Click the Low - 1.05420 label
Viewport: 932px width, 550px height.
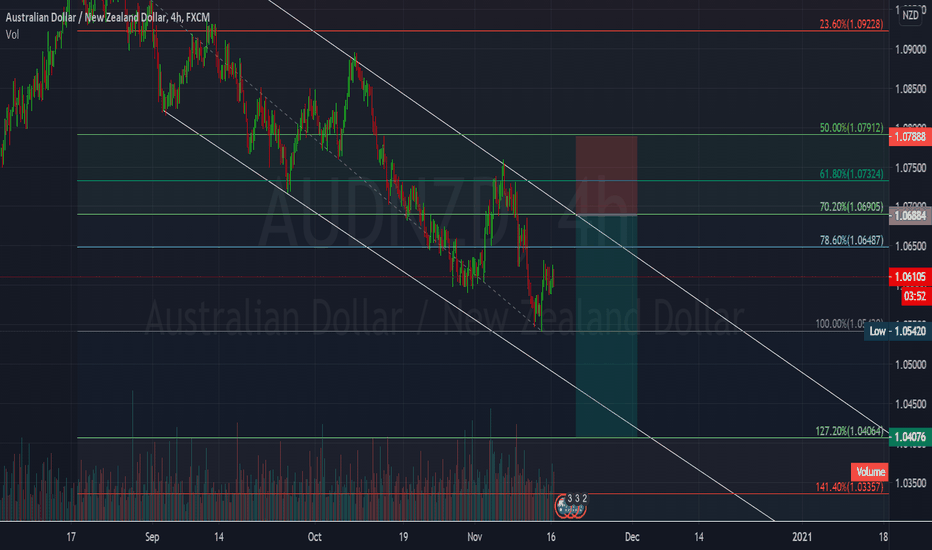(x=898, y=331)
